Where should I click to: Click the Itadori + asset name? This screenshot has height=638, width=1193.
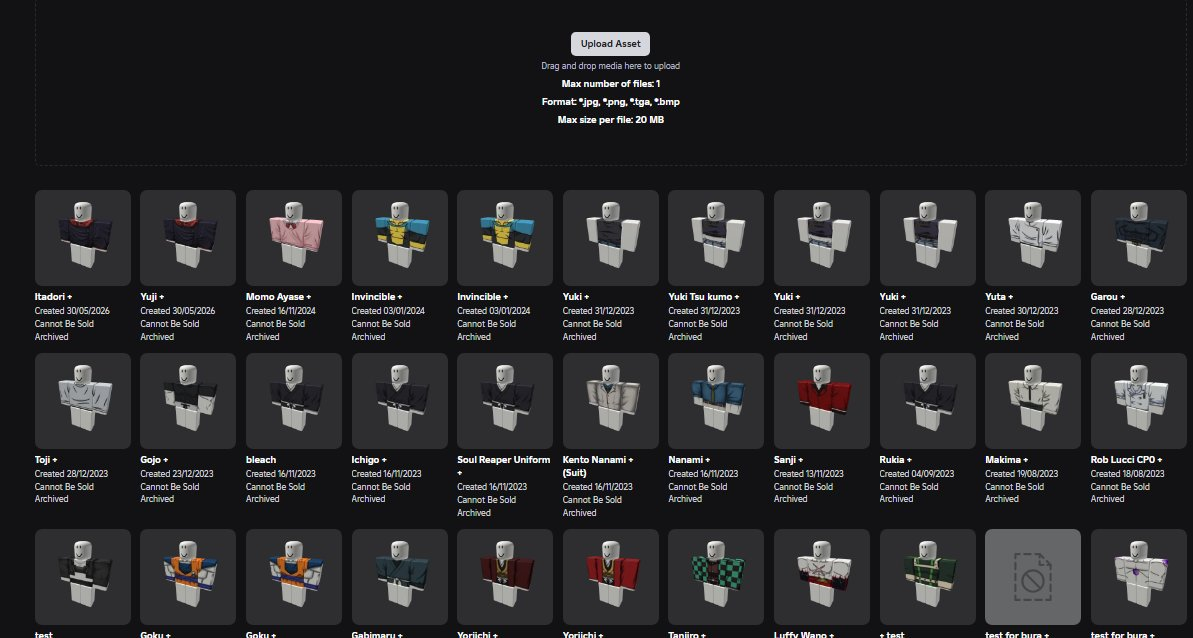tap(53, 297)
